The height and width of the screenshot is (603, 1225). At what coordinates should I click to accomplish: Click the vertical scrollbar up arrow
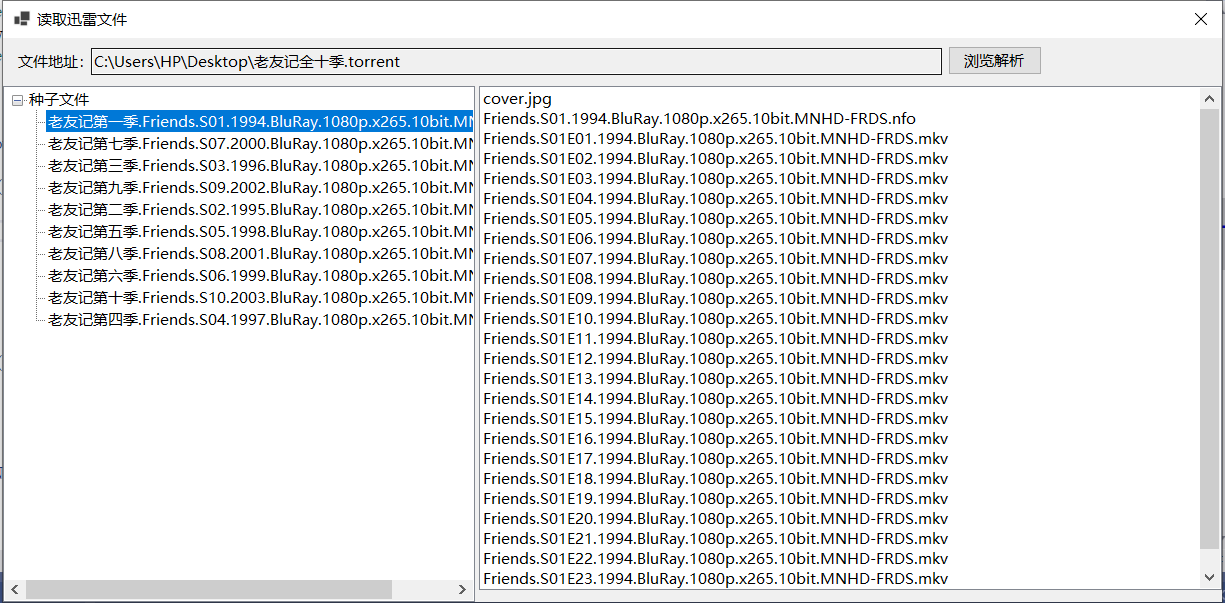1209,97
